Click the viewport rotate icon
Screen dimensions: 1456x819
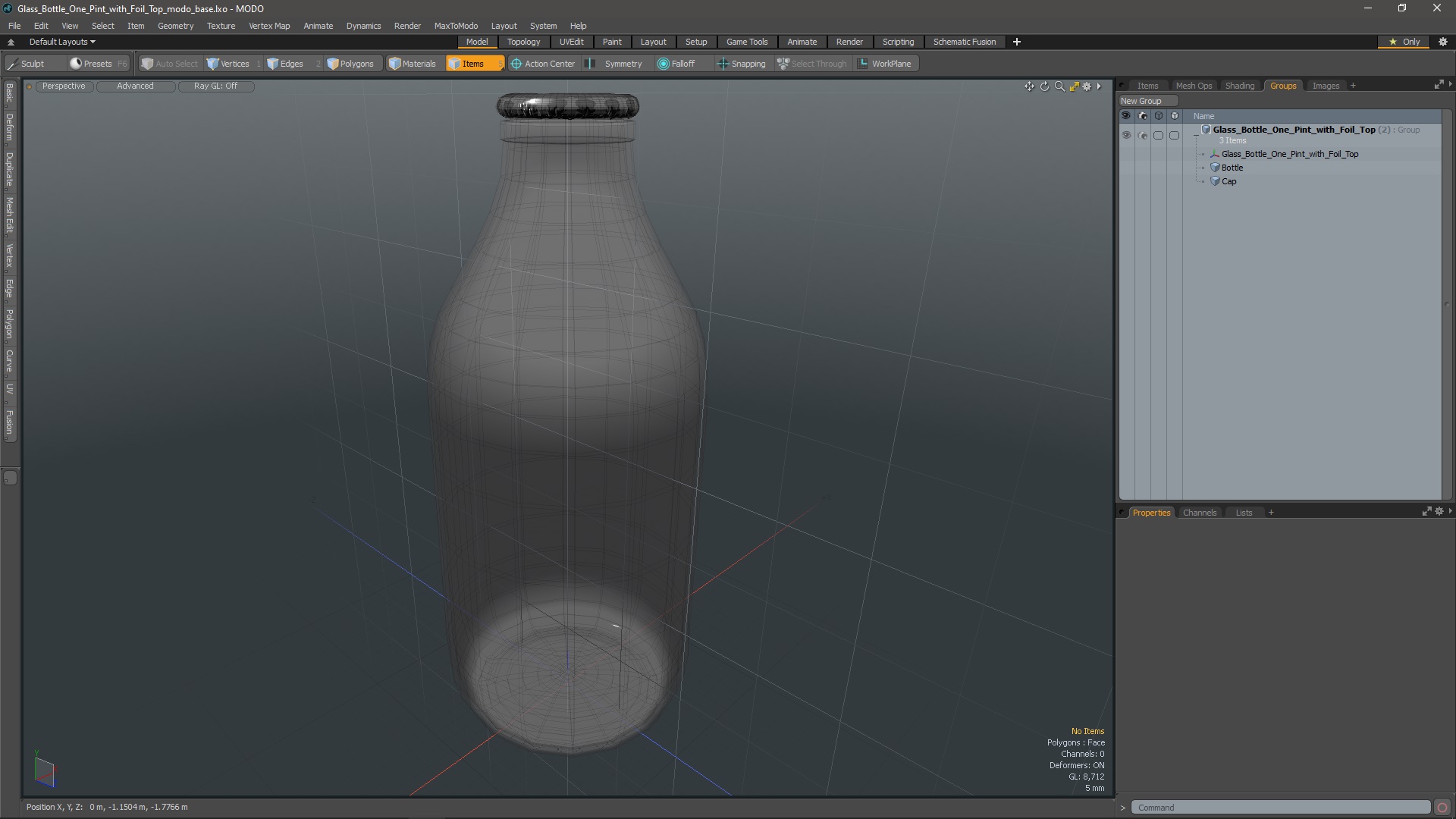point(1044,86)
